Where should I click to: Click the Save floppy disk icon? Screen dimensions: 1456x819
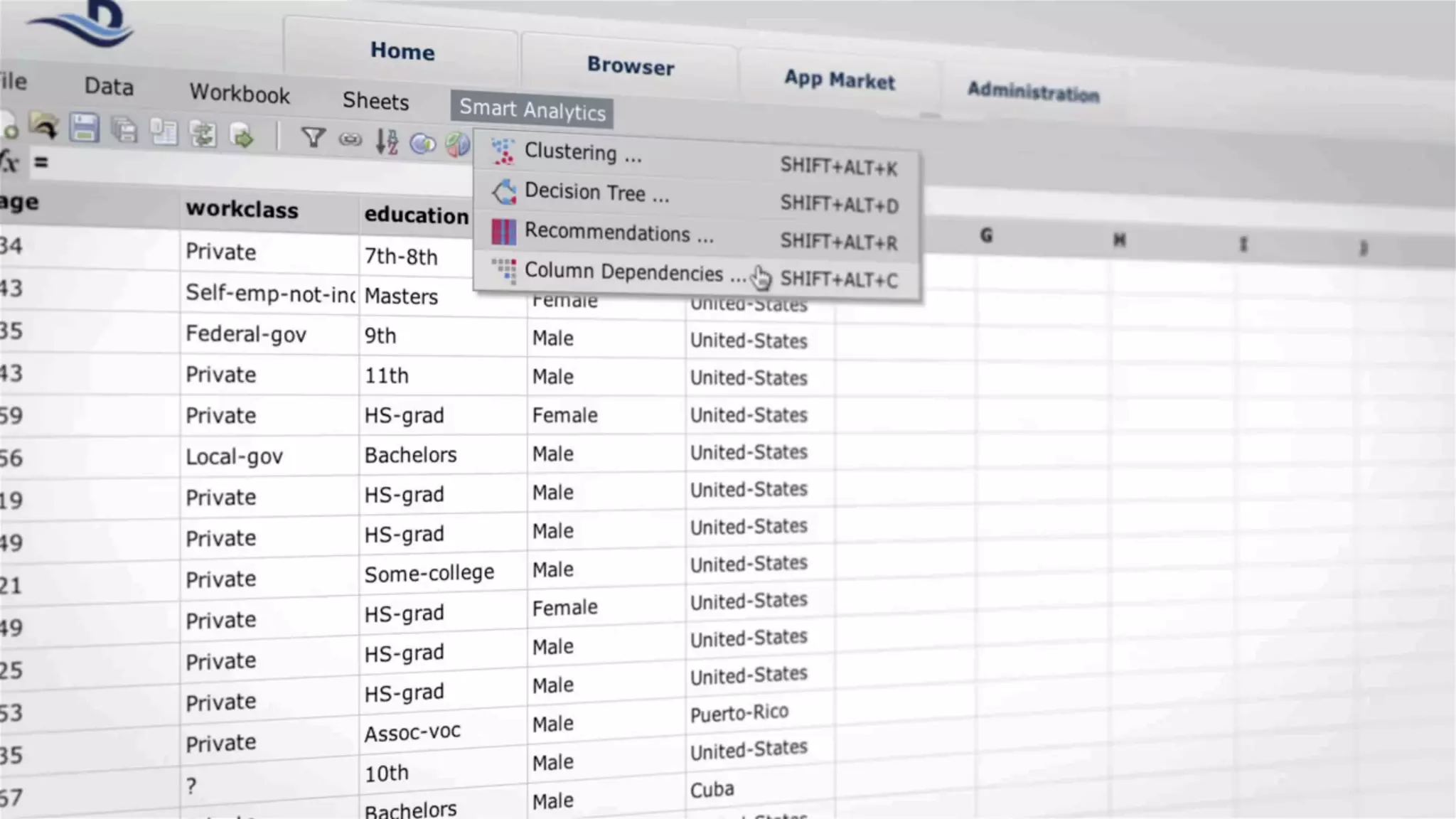point(84,129)
